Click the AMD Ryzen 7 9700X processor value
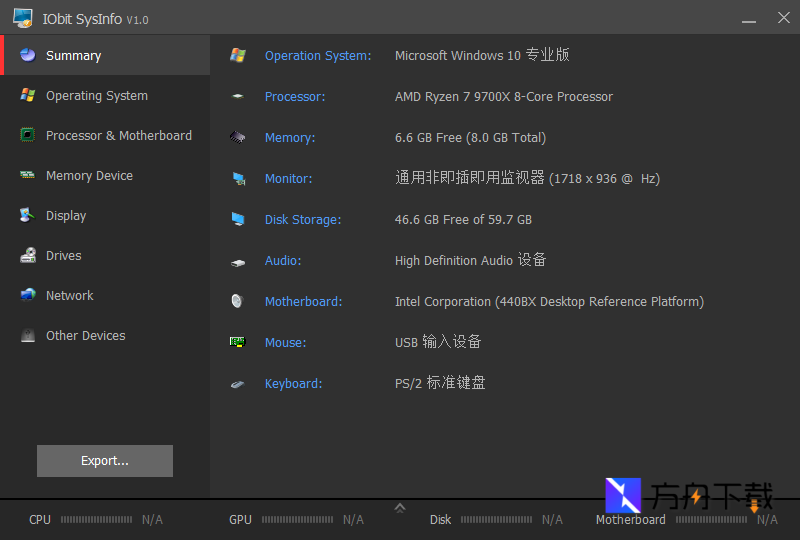Image resolution: width=800 pixels, height=540 pixels. tap(504, 96)
